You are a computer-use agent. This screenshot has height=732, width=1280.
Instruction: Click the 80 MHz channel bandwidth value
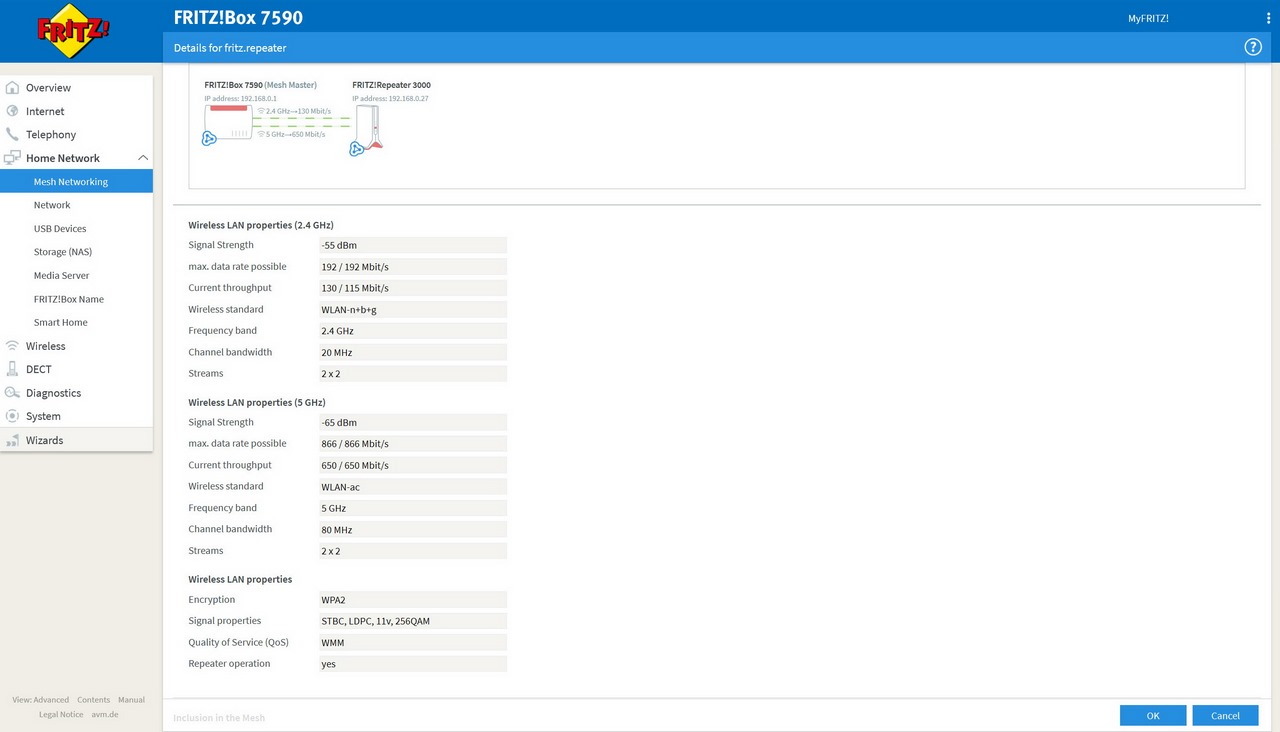tap(413, 529)
